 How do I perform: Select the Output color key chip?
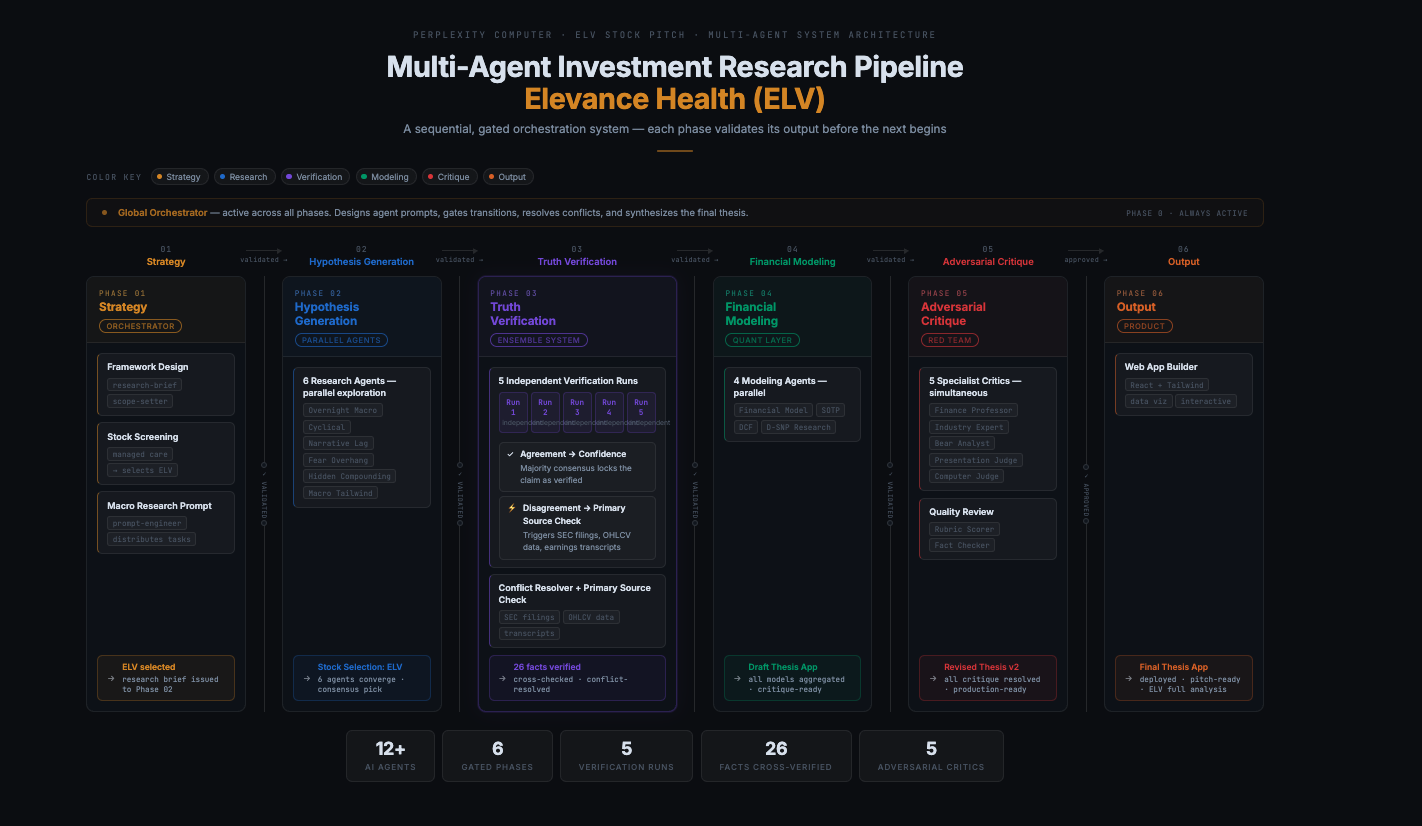point(508,177)
